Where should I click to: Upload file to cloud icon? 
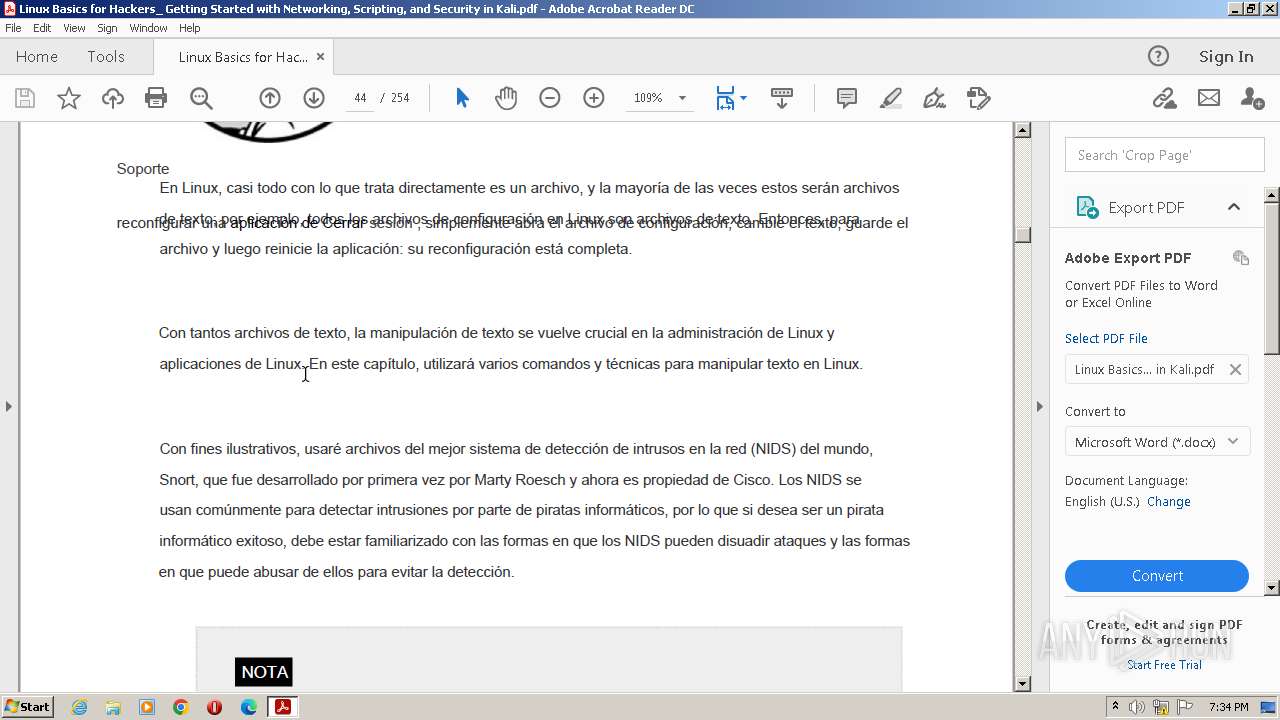(113, 98)
